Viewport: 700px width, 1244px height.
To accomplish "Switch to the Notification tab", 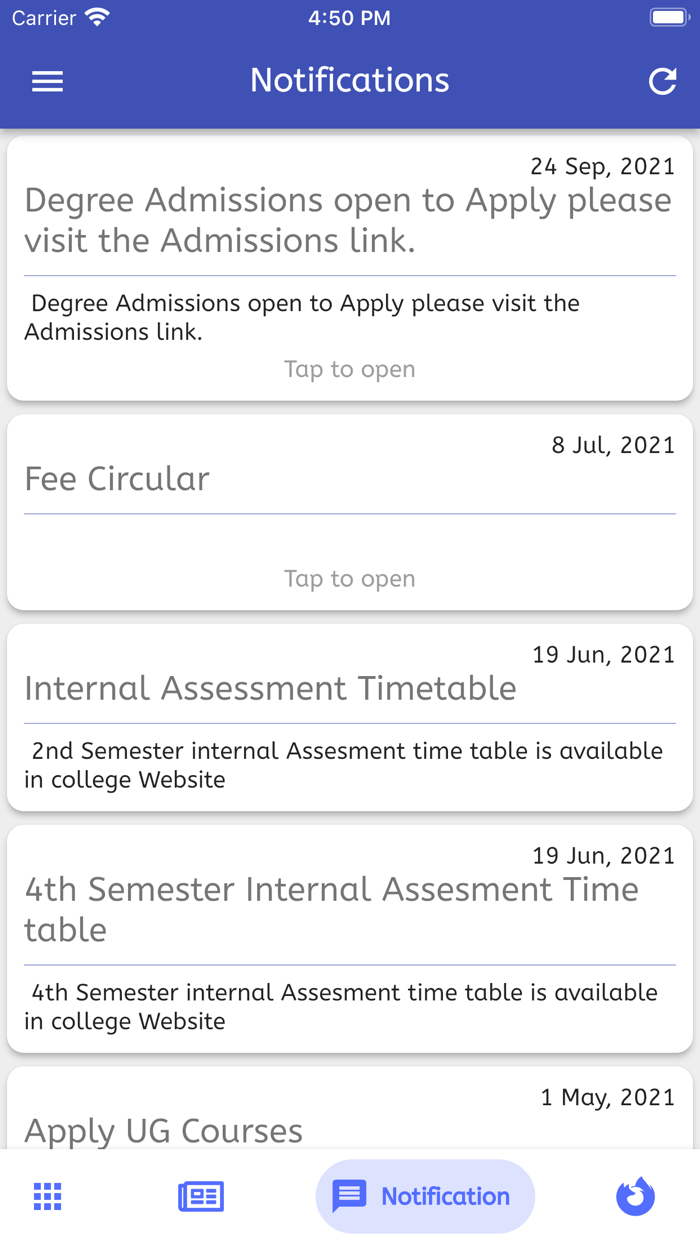I will [x=425, y=1196].
